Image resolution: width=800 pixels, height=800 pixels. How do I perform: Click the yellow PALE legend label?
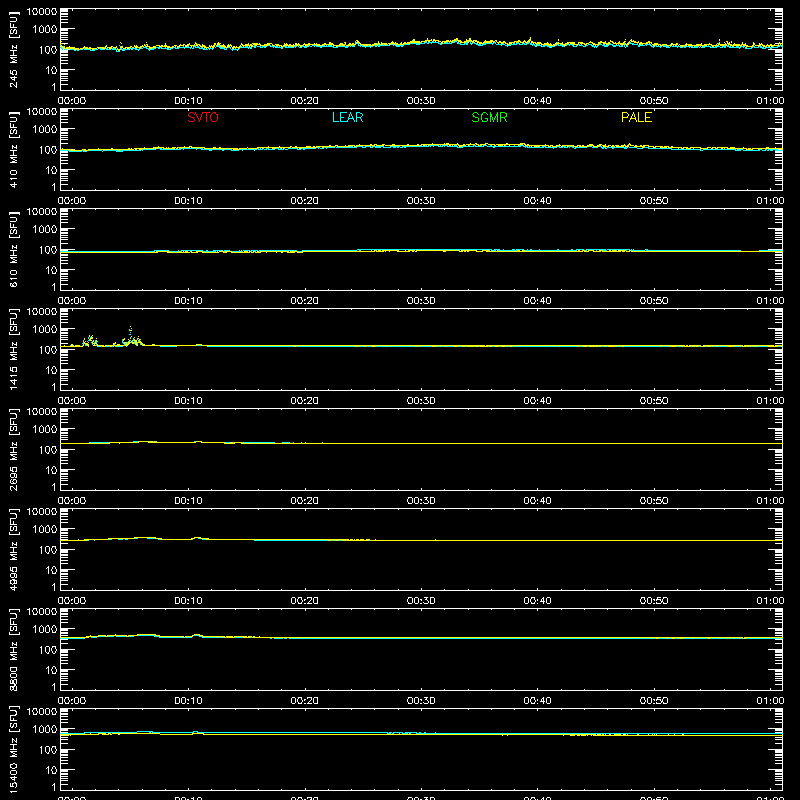(636, 117)
